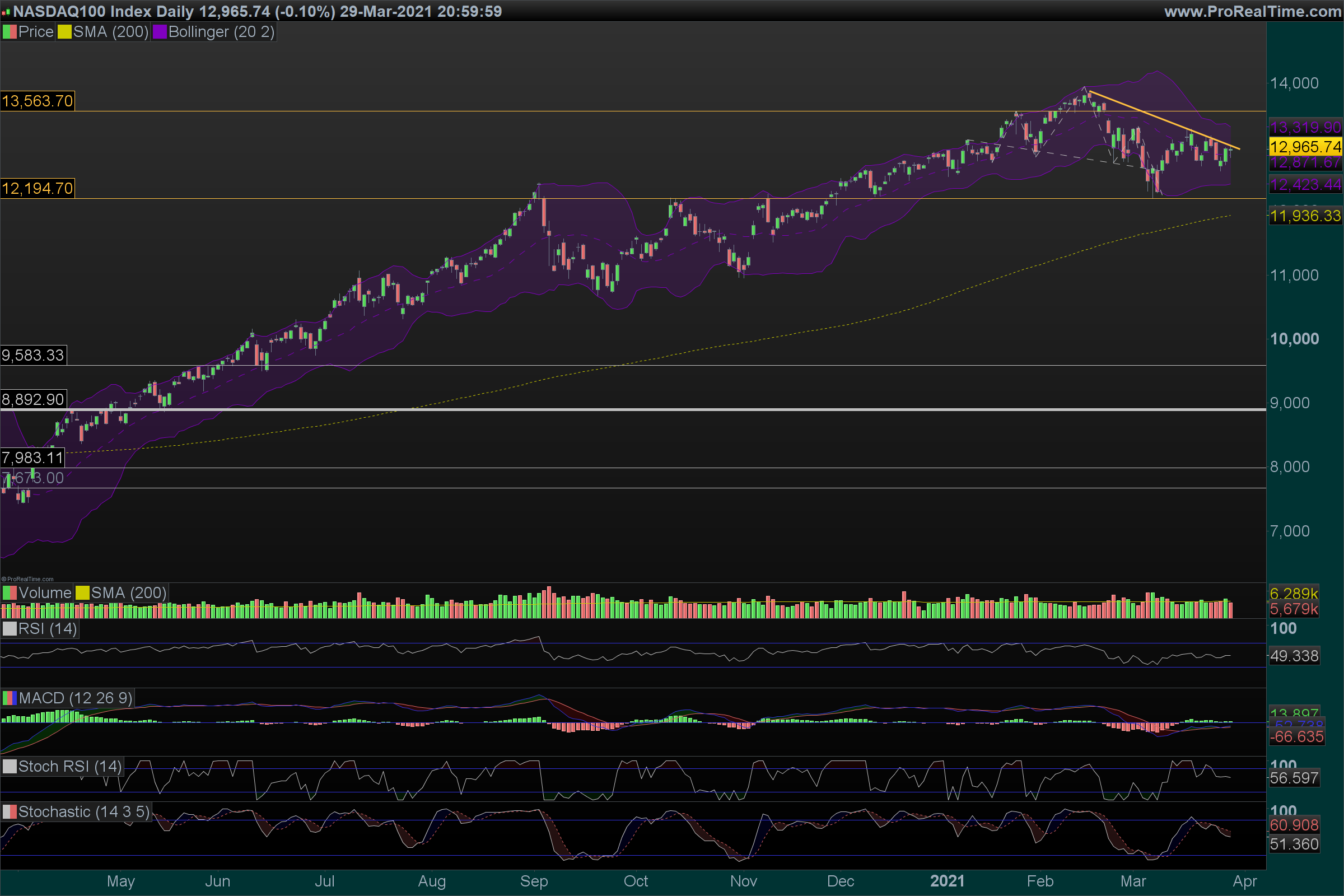The width and height of the screenshot is (1344, 896).
Task: Open the www.ProRealTime.com link
Action: (x=1252, y=11)
